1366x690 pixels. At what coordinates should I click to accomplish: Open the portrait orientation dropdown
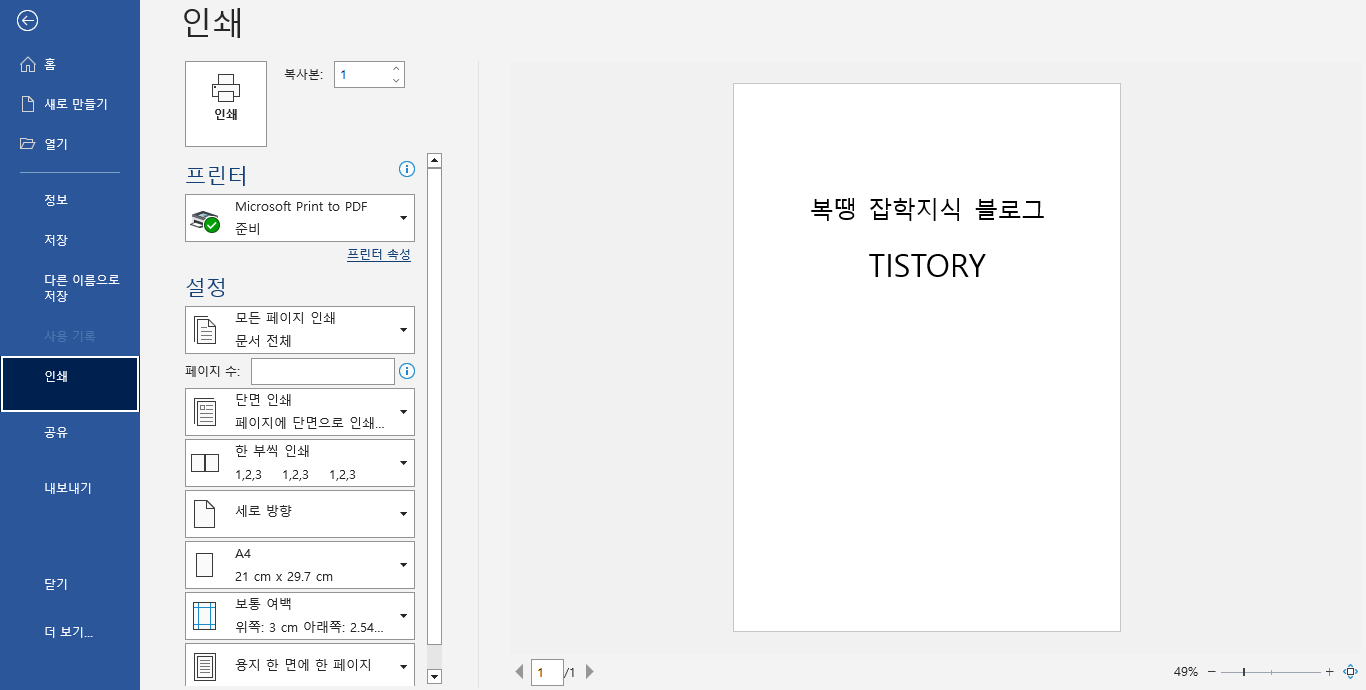point(300,514)
